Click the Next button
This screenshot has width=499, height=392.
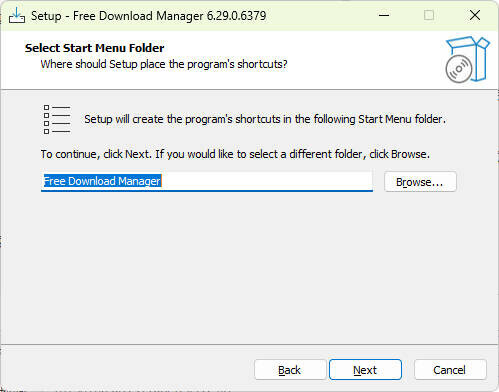[365, 370]
